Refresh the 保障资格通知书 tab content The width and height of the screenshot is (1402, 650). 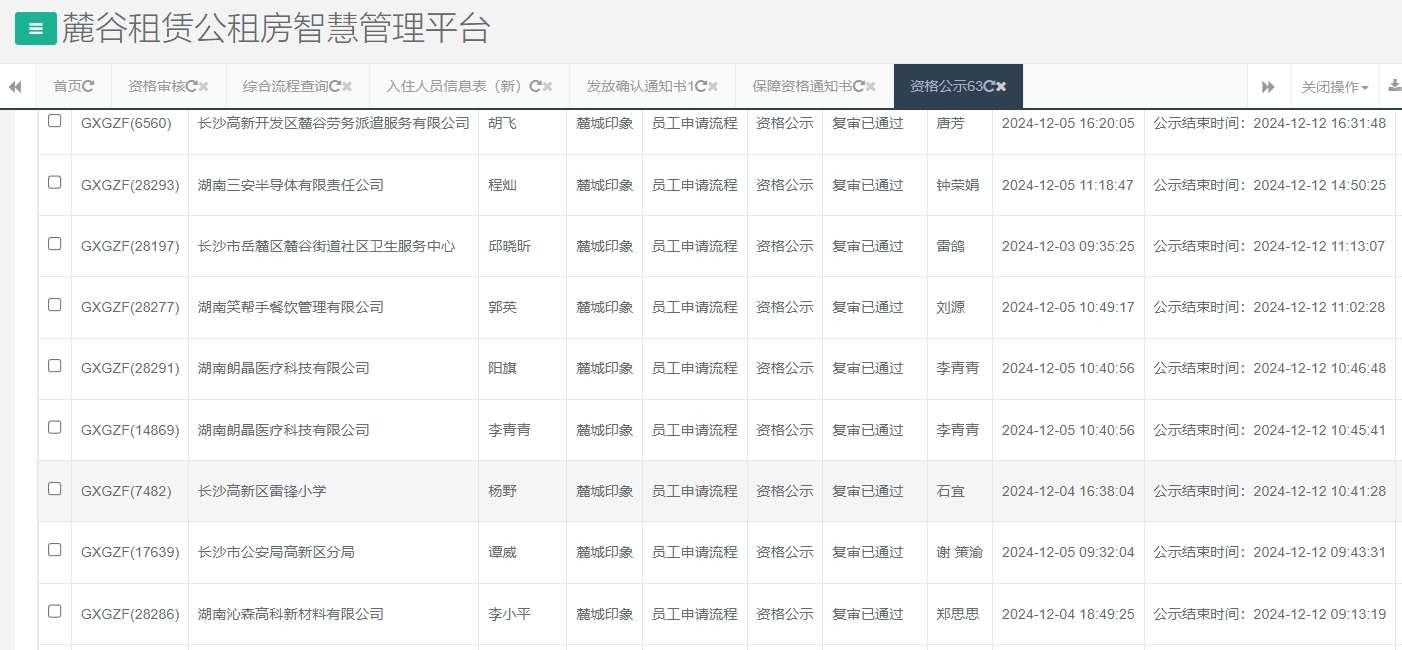click(x=860, y=86)
